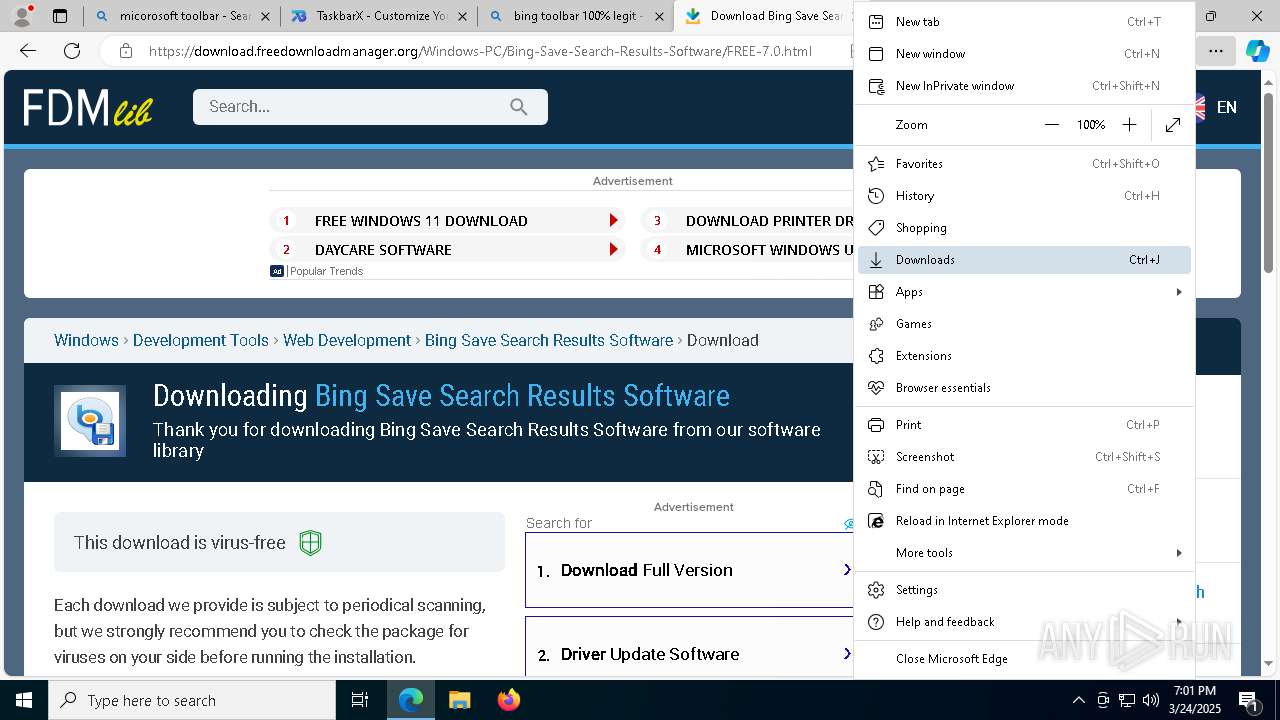Click the FDM lib logo
Image resolution: width=1280 pixels, height=720 pixels.
pos(88,107)
